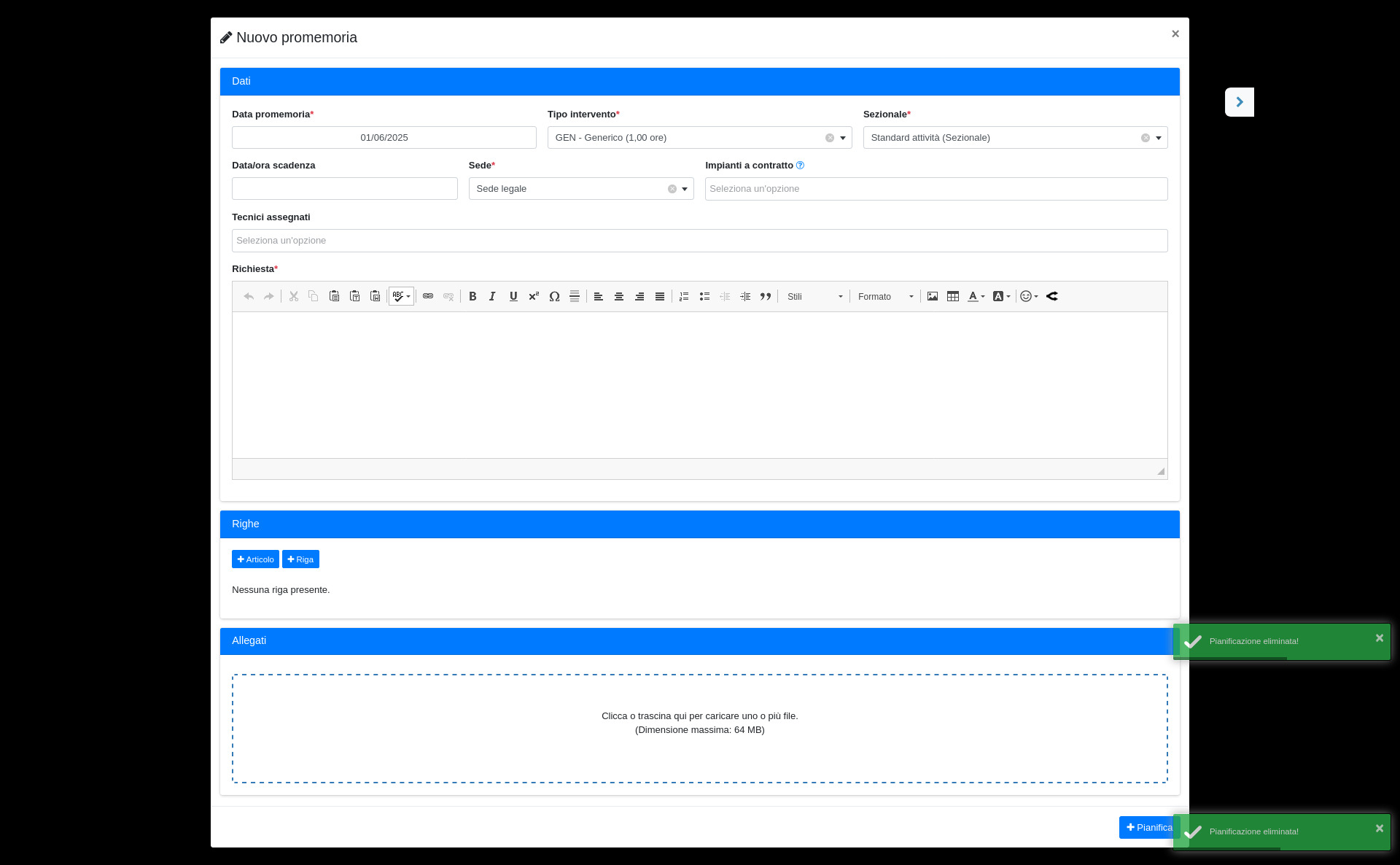Image resolution: width=1400 pixels, height=865 pixels.
Task: Center align the text
Action: coord(619,296)
